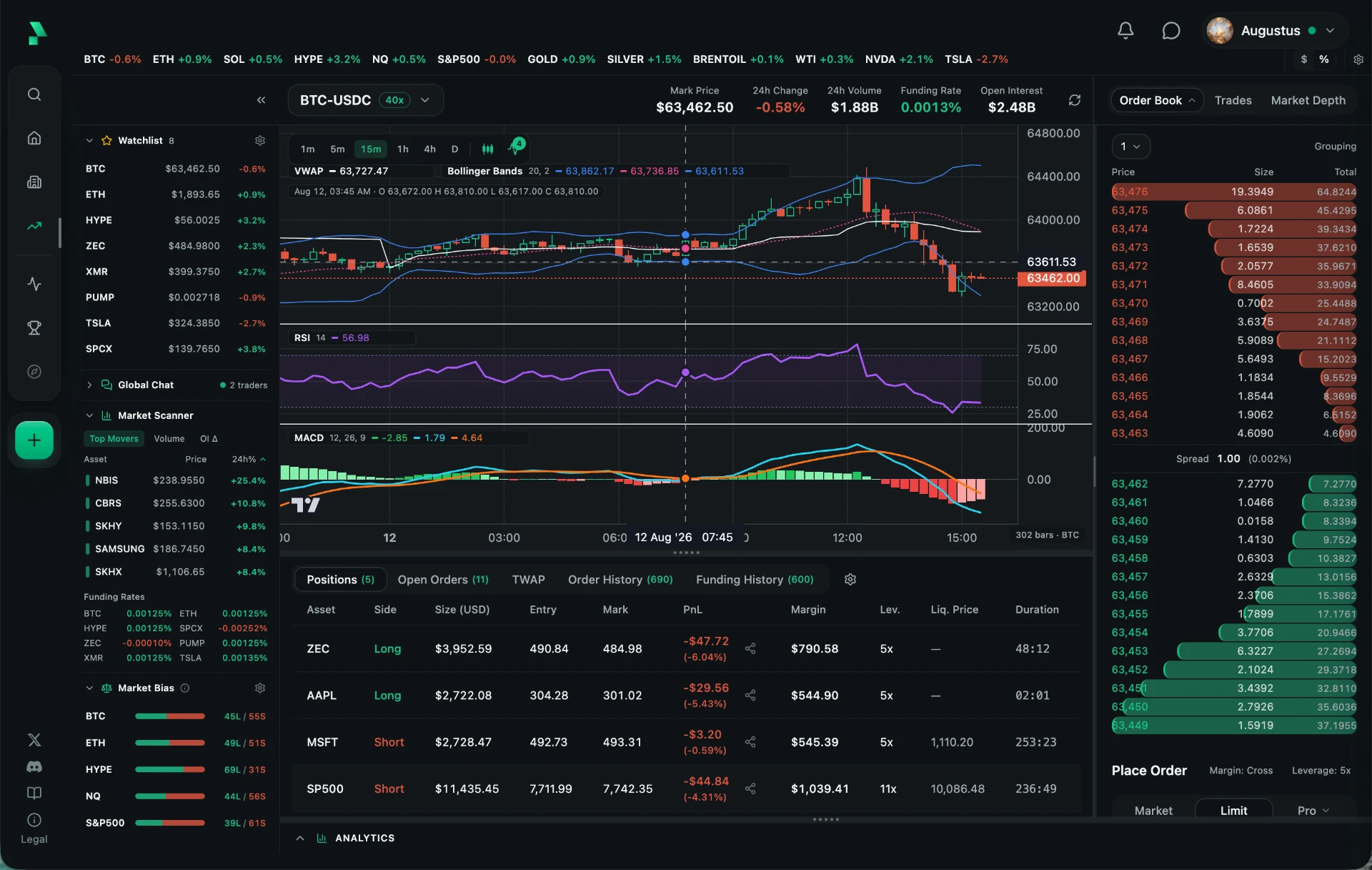Viewport: 1372px width, 870px height.
Task: Collapse the Market Scanner section
Action: click(89, 415)
